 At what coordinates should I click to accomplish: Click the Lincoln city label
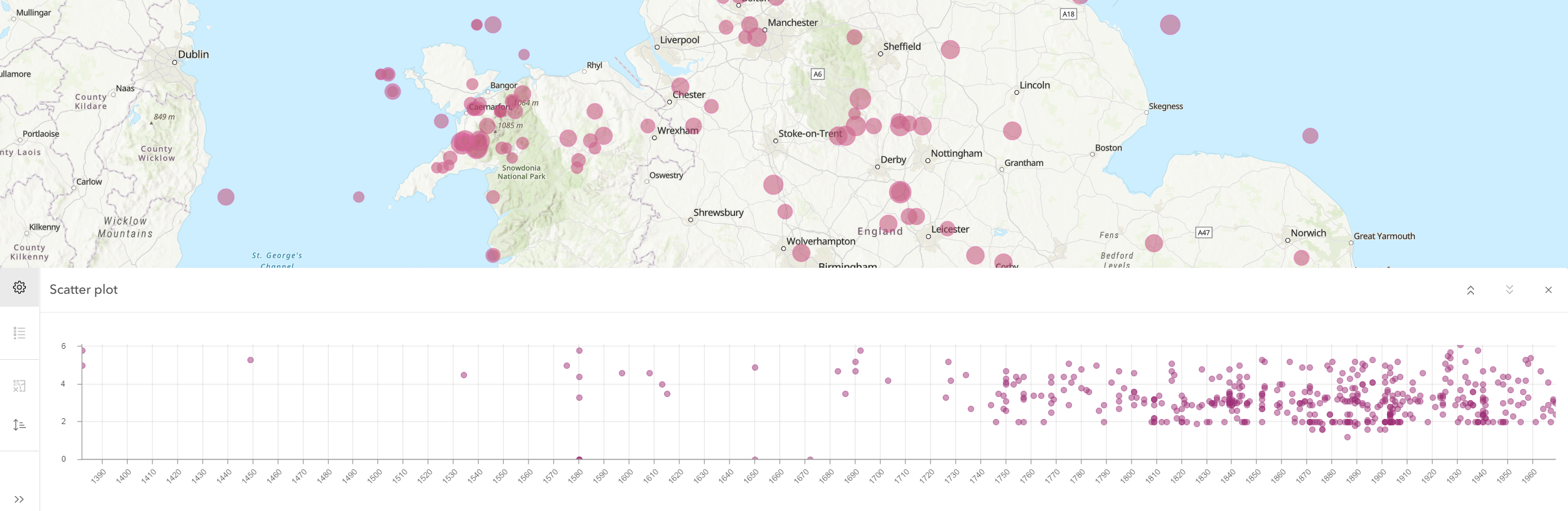(1035, 85)
